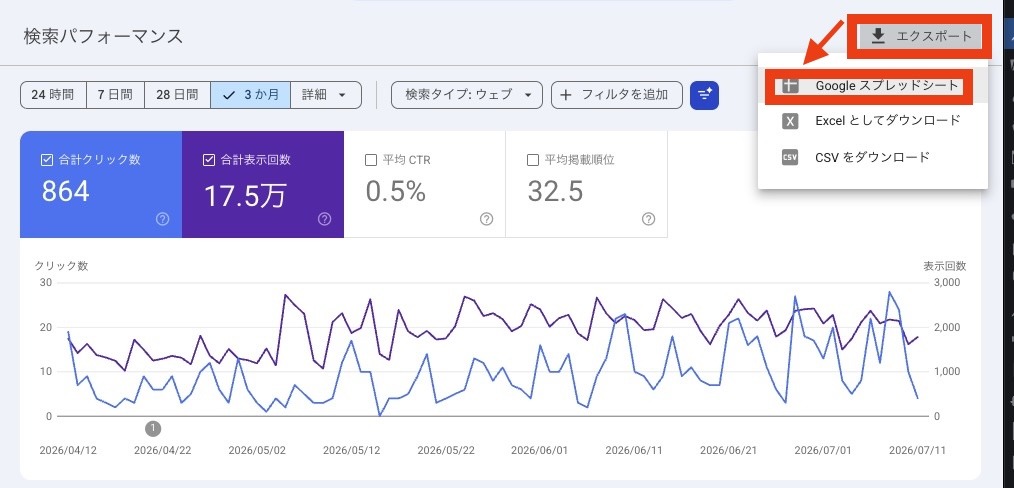Select the 3 months date range
This screenshot has height=488, width=1014.
coord(250,95)
